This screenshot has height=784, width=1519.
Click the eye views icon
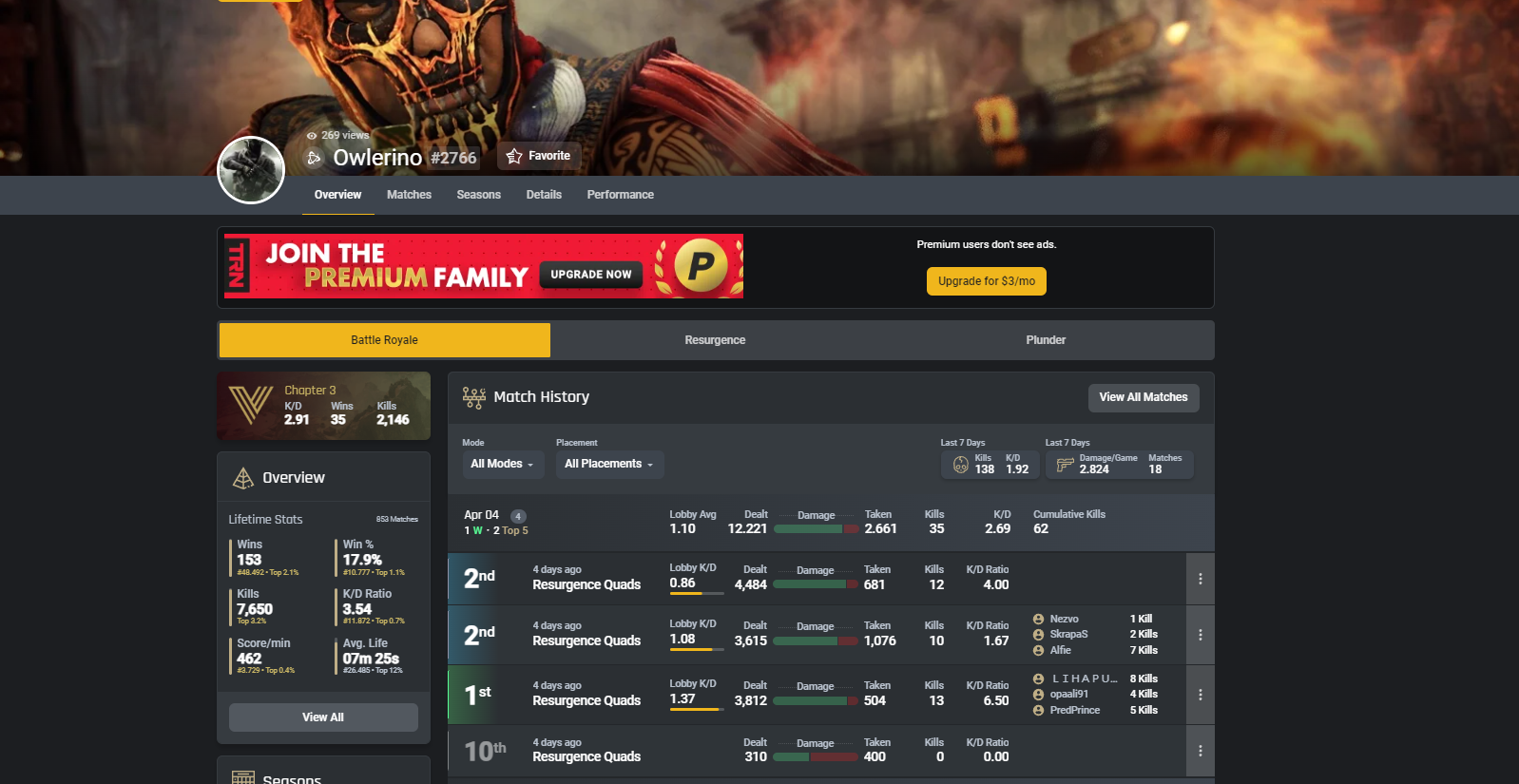(x=312, y=136)
